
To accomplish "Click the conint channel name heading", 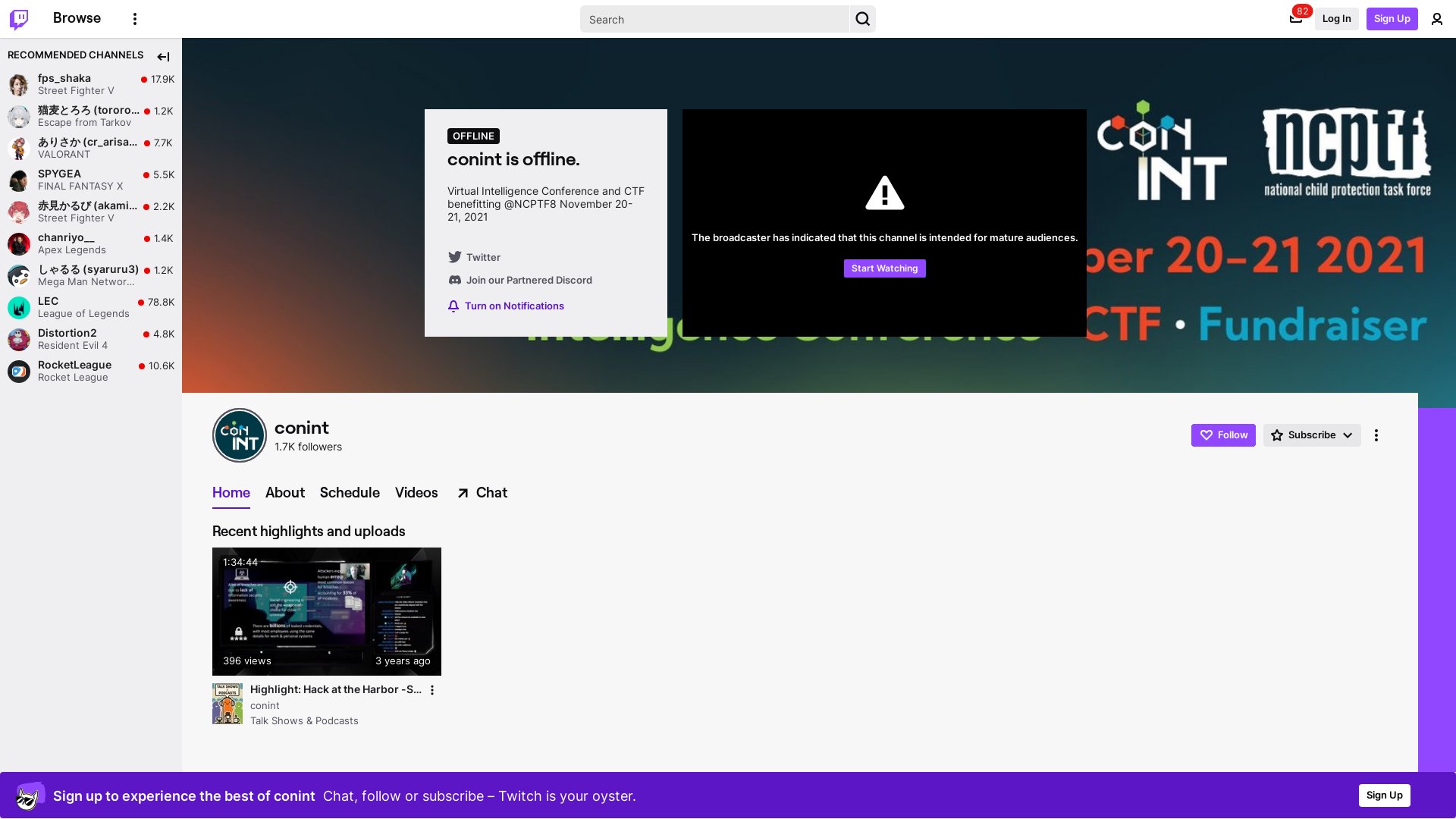I will pyautogui.click(x=302, y=428).
